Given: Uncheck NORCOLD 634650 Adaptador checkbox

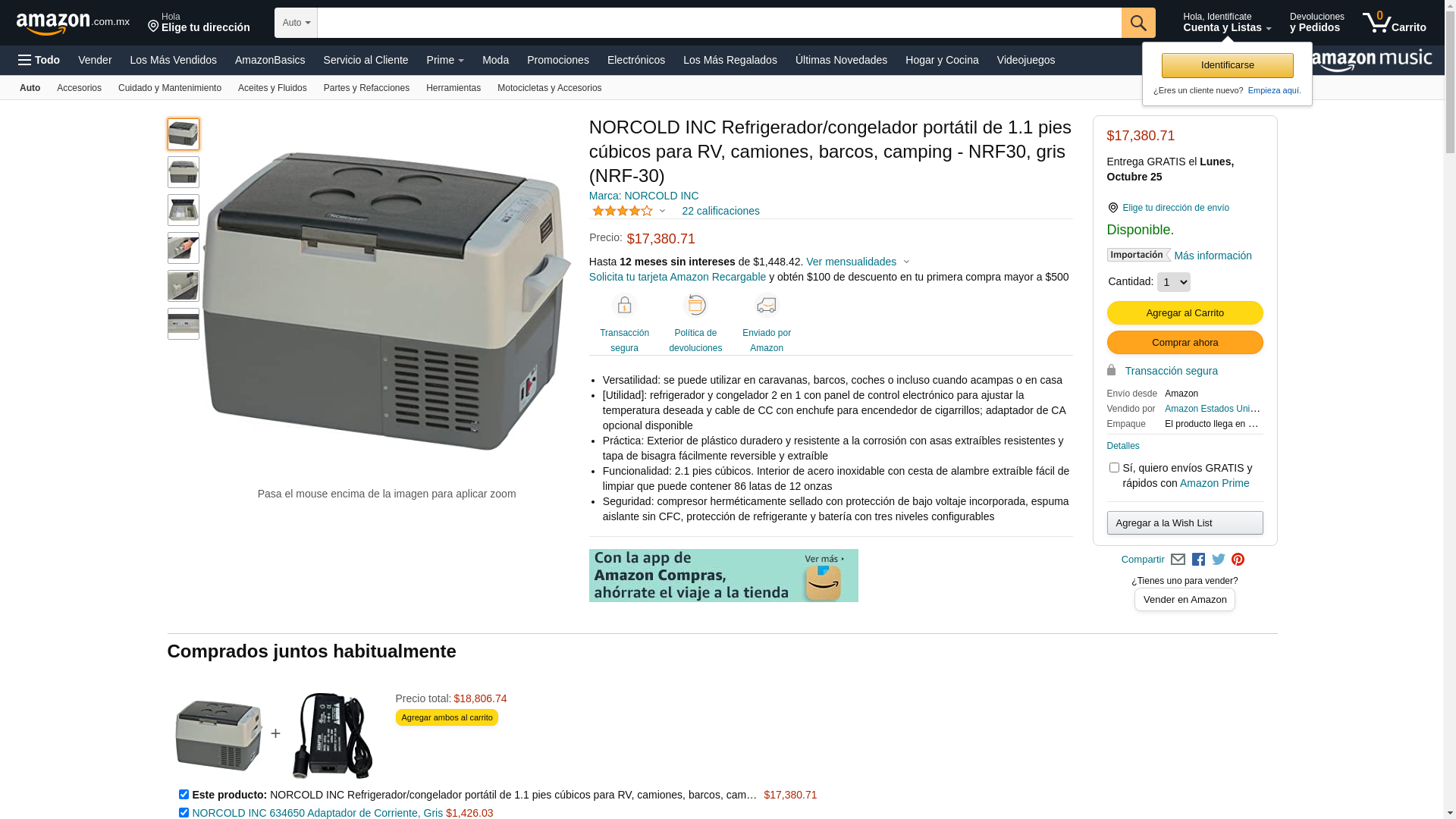Looking at the screenshot, I should 184,812.
